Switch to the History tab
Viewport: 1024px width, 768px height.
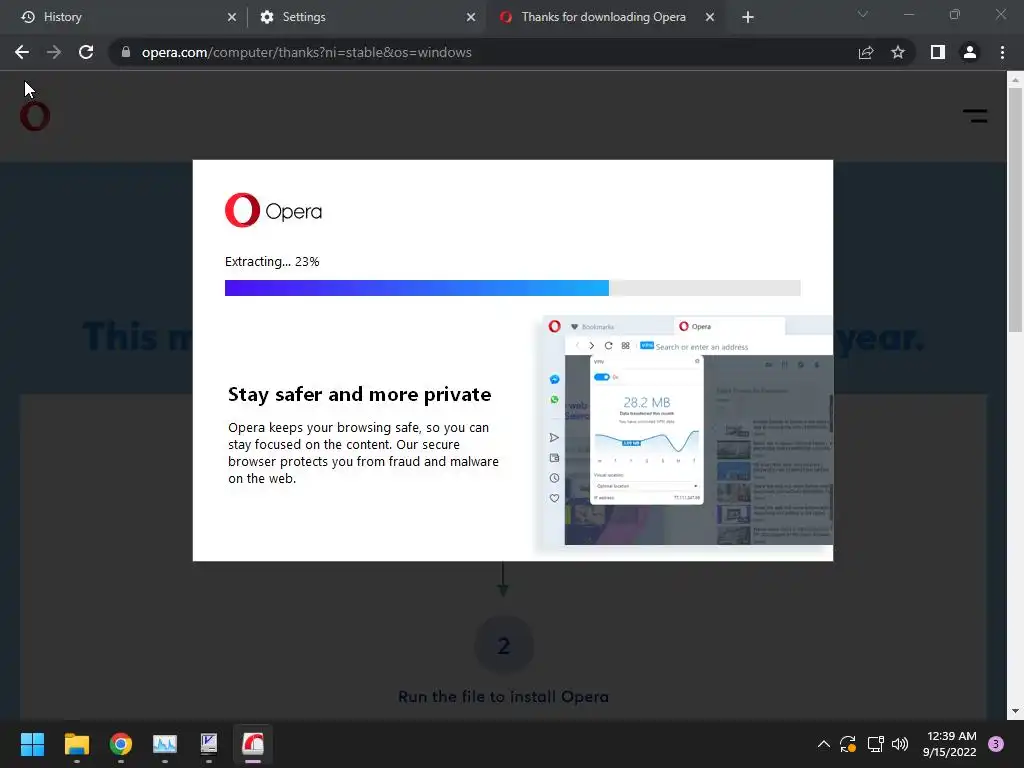pyautogui.click(x=123, y=17)
